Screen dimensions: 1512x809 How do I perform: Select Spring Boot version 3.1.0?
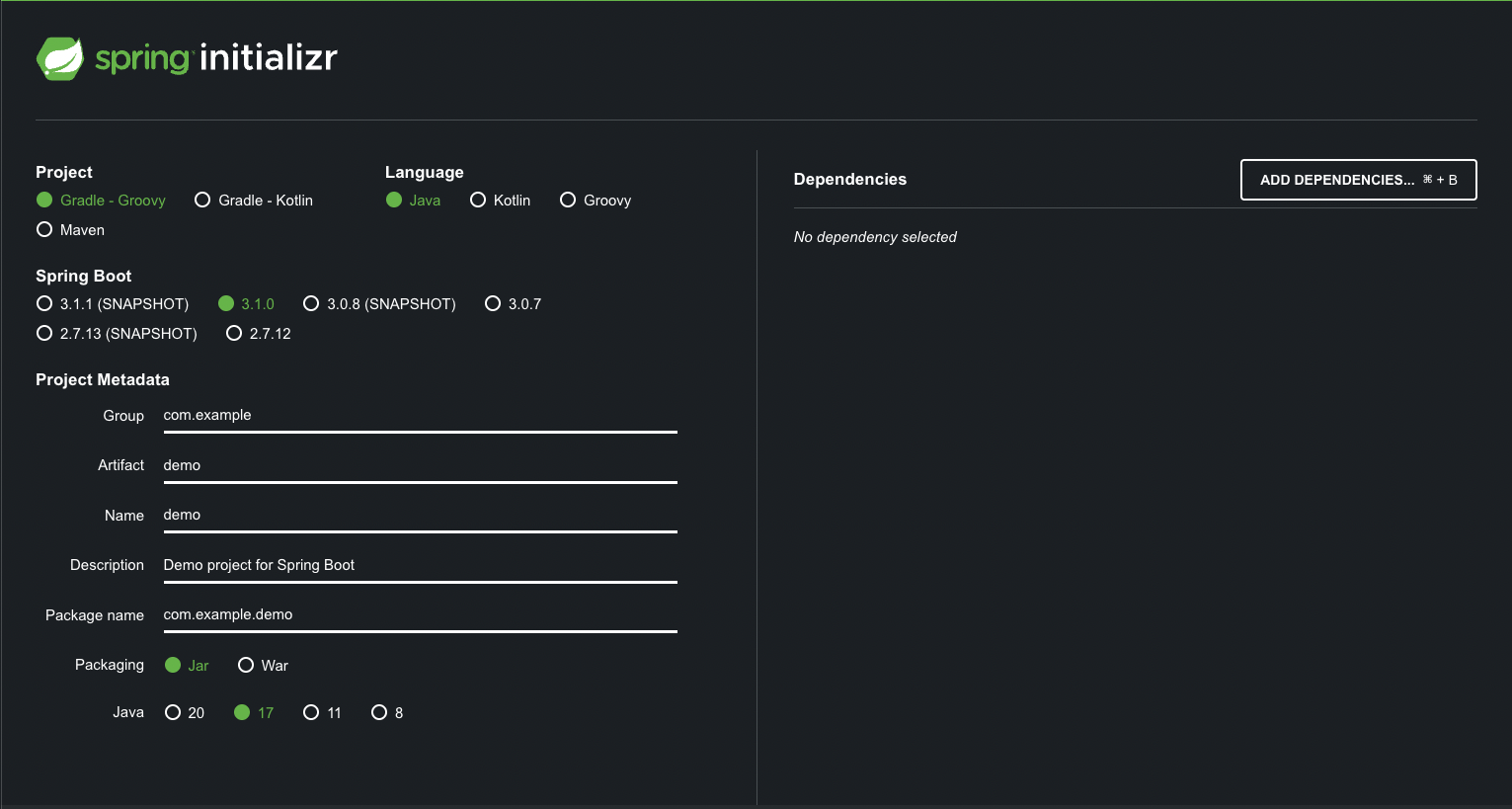pyautogui.click(x=246, y=304)
